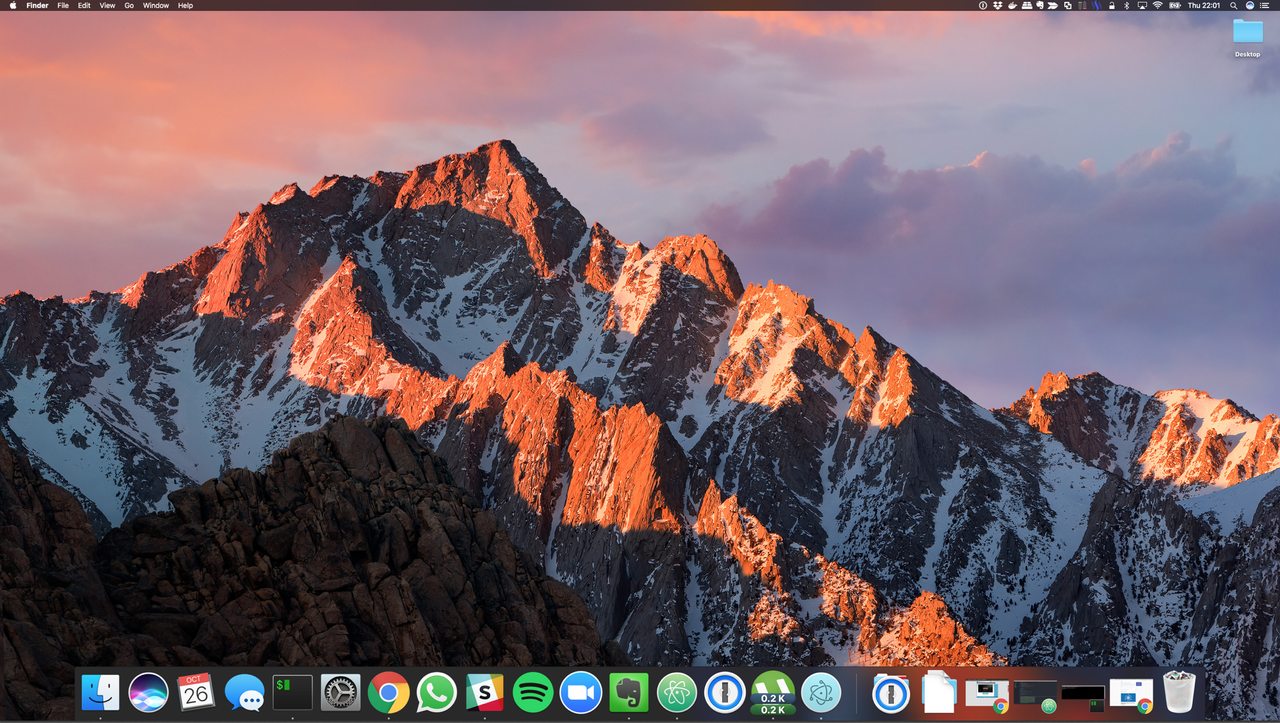Screen dimensions: 1280x723
Task: Open Spotlight search magnifier
Action: pos(1234,5)
